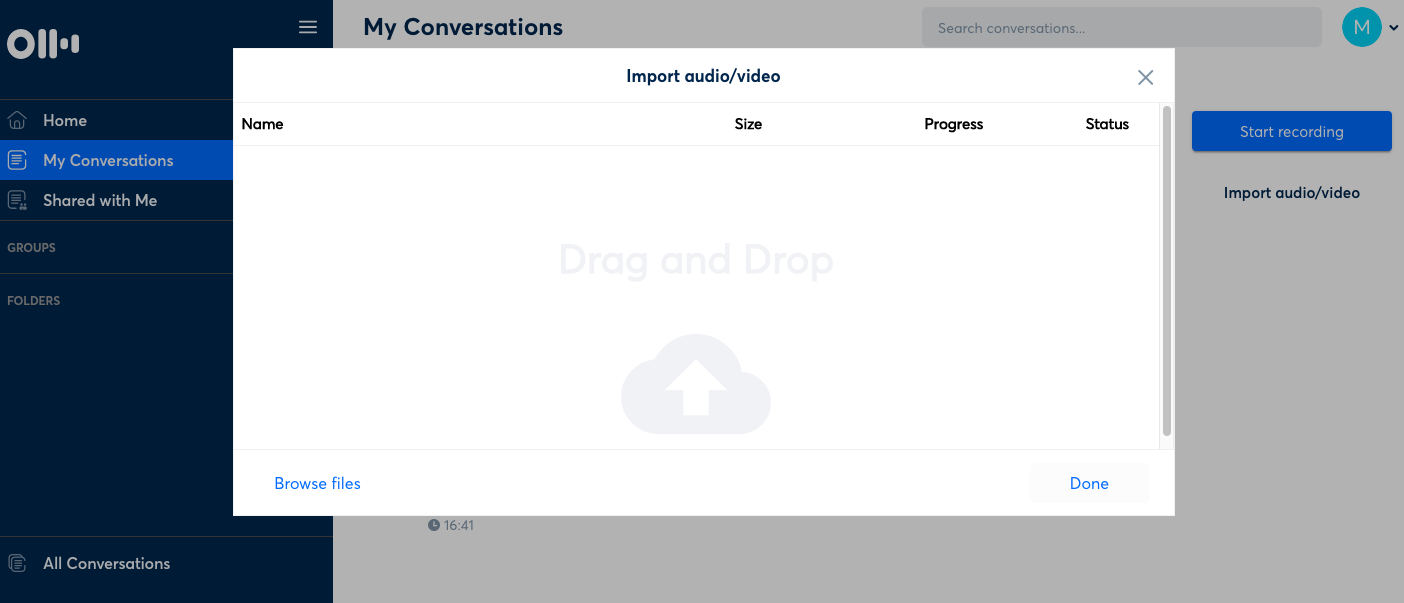Expand the GROUPS section
The image size is (1404, 603).
click(31, 247)
